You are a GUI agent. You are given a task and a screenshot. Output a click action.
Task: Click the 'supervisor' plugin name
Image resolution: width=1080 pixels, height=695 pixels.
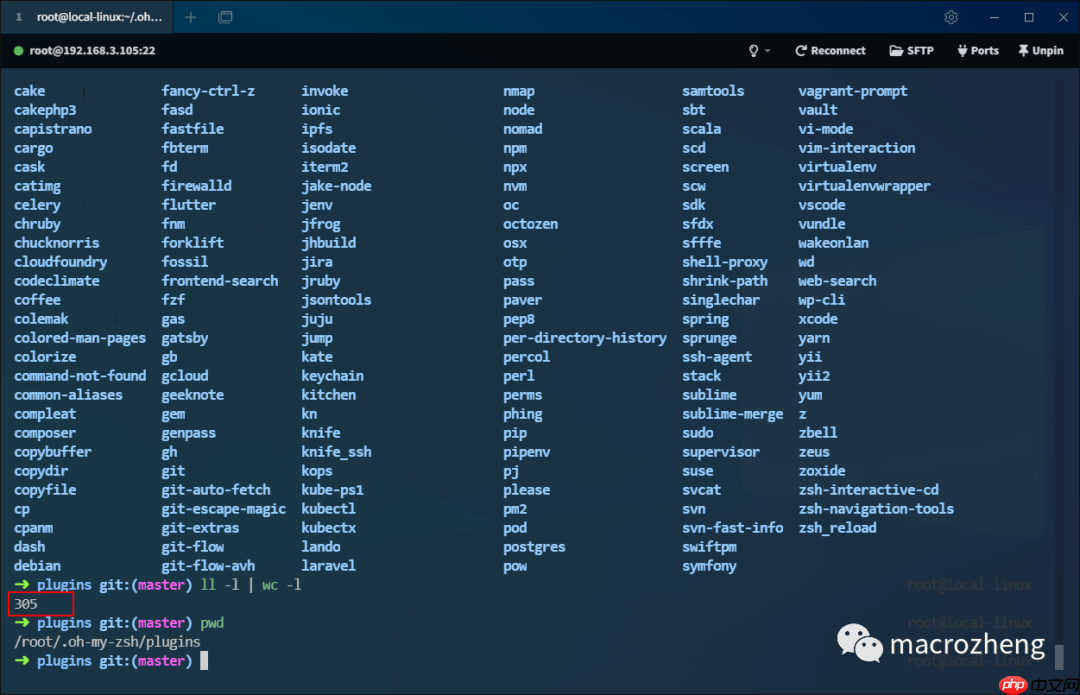(x=720, y=452)
